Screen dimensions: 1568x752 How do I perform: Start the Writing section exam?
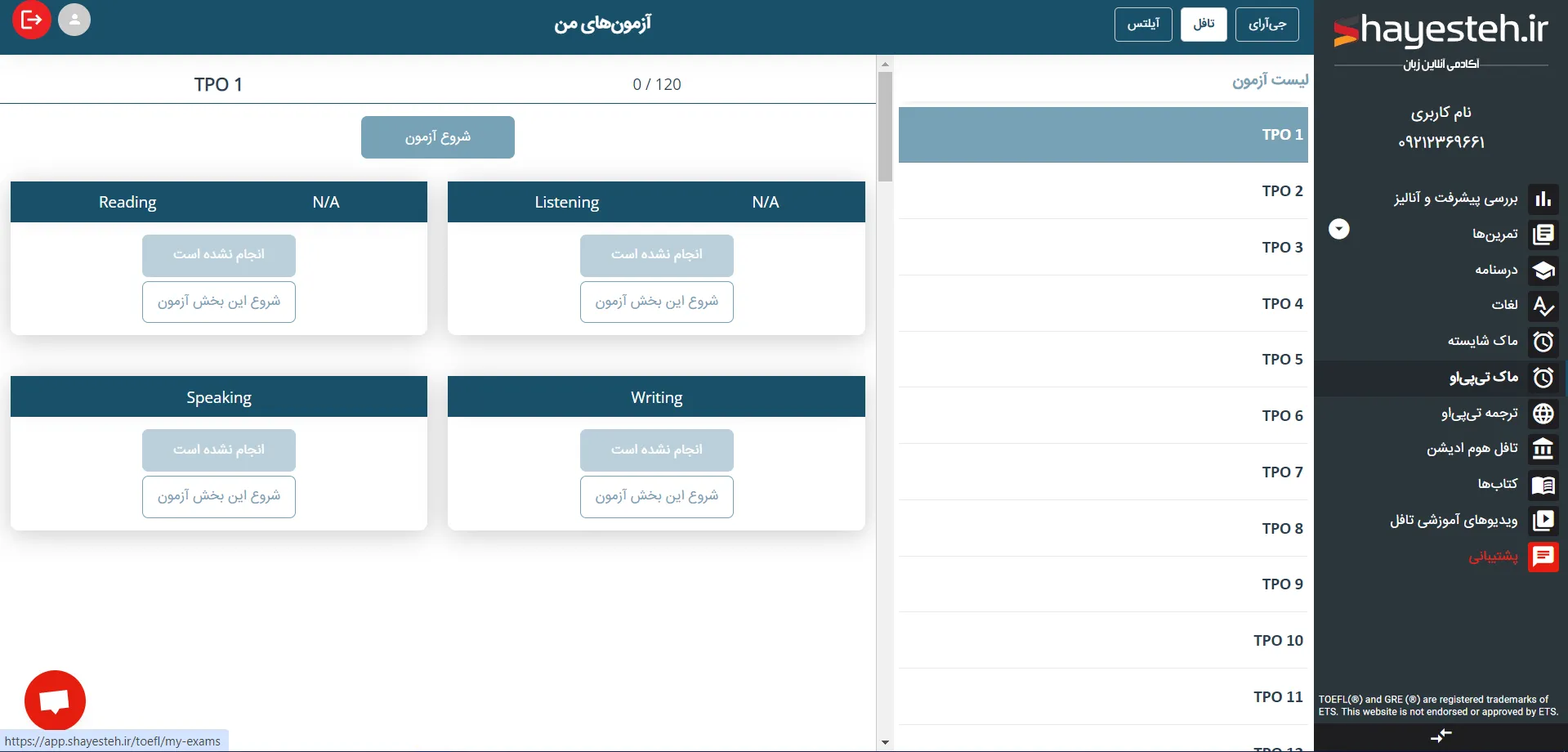657,497
